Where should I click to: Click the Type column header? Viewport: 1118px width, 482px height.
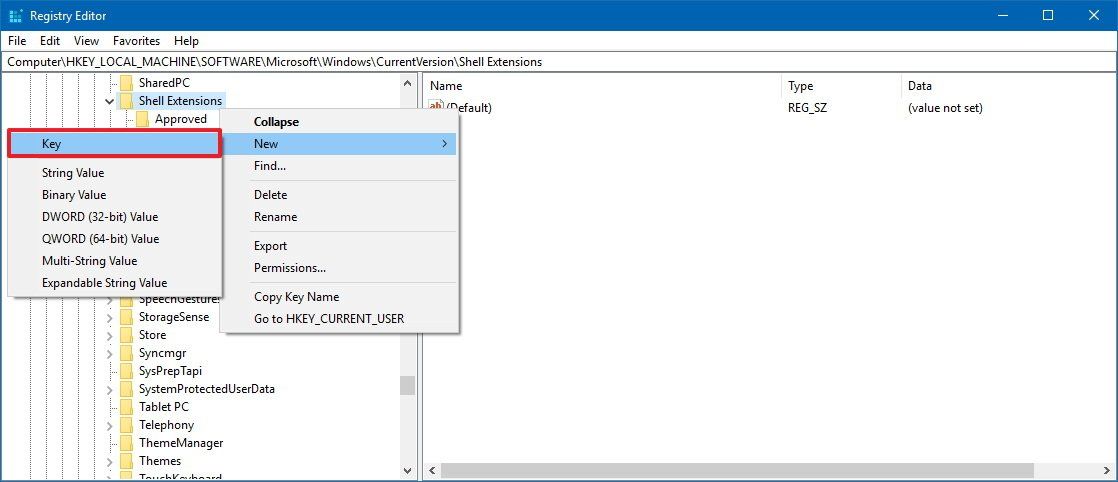tap(841, 86)
